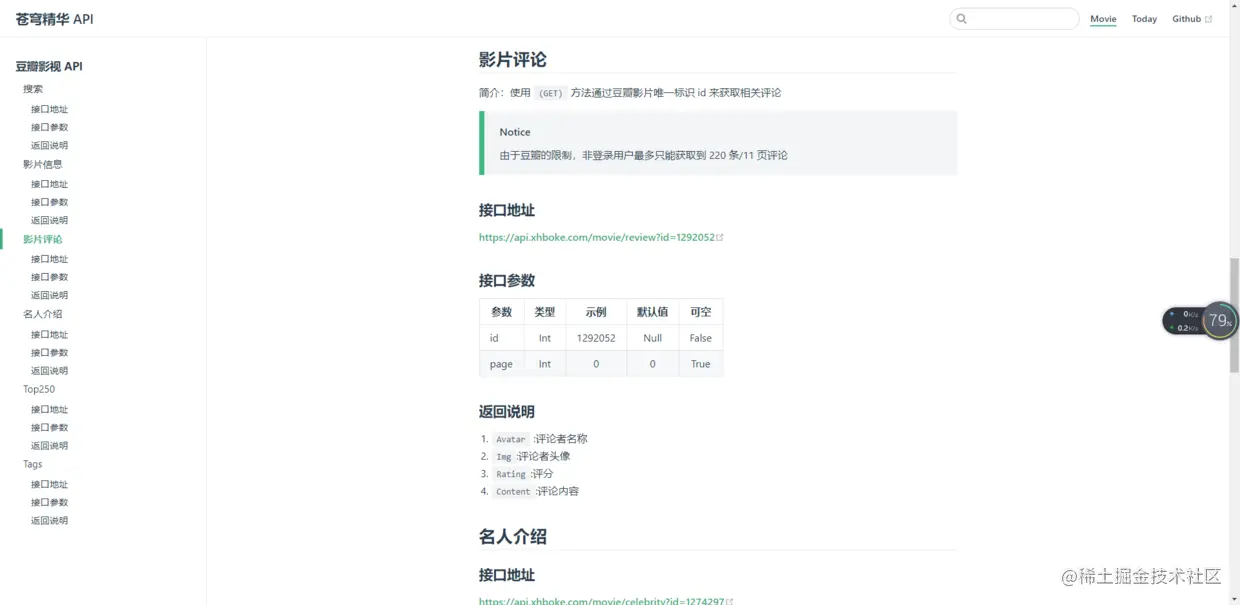
Task: Click the 豆瓣影视 API sidebar heading
Action: pyautogui.click(x=49, y=67)
